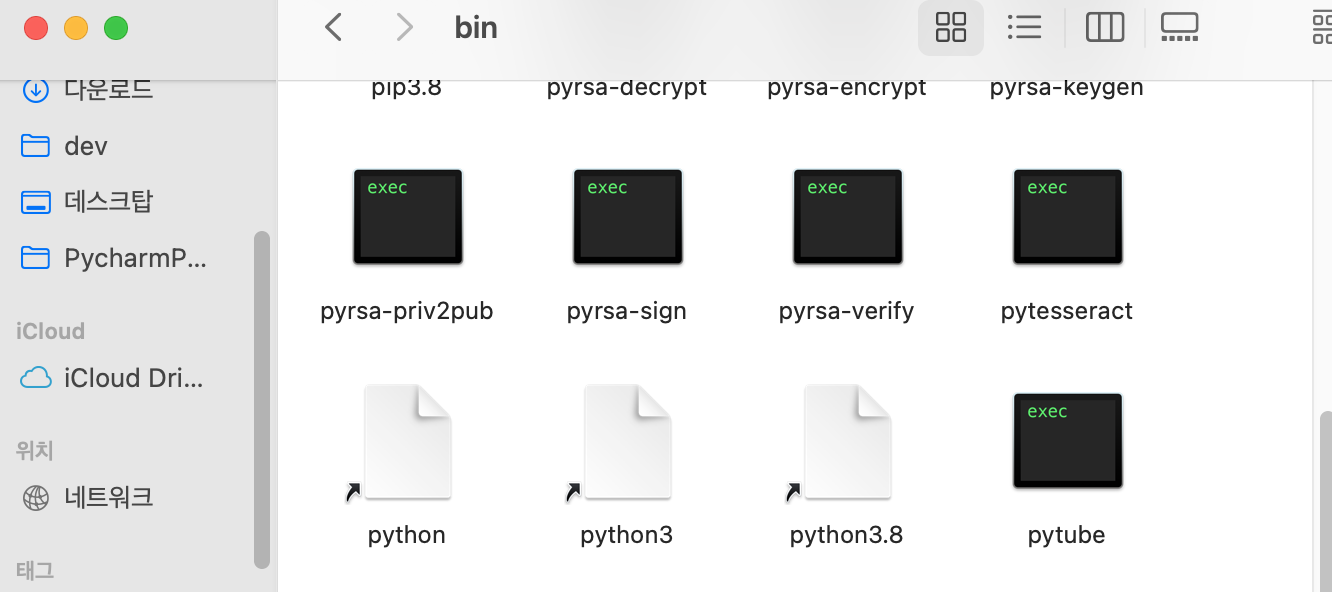This screenshot has width=1332, height=592.
Task: Select the pytesseract exec icon
Action: [1068, 217]
